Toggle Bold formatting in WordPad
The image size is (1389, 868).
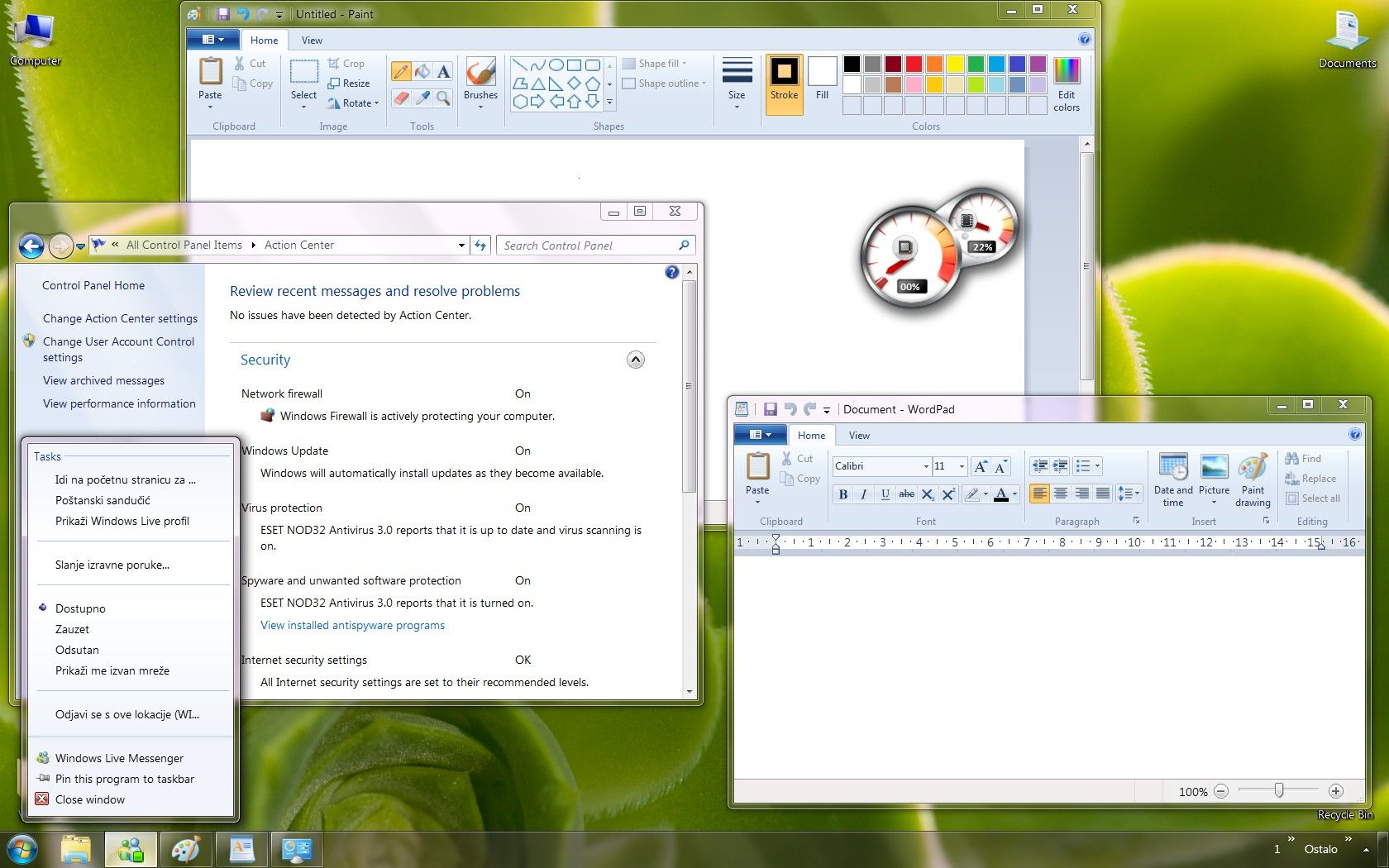click(842, 494)
